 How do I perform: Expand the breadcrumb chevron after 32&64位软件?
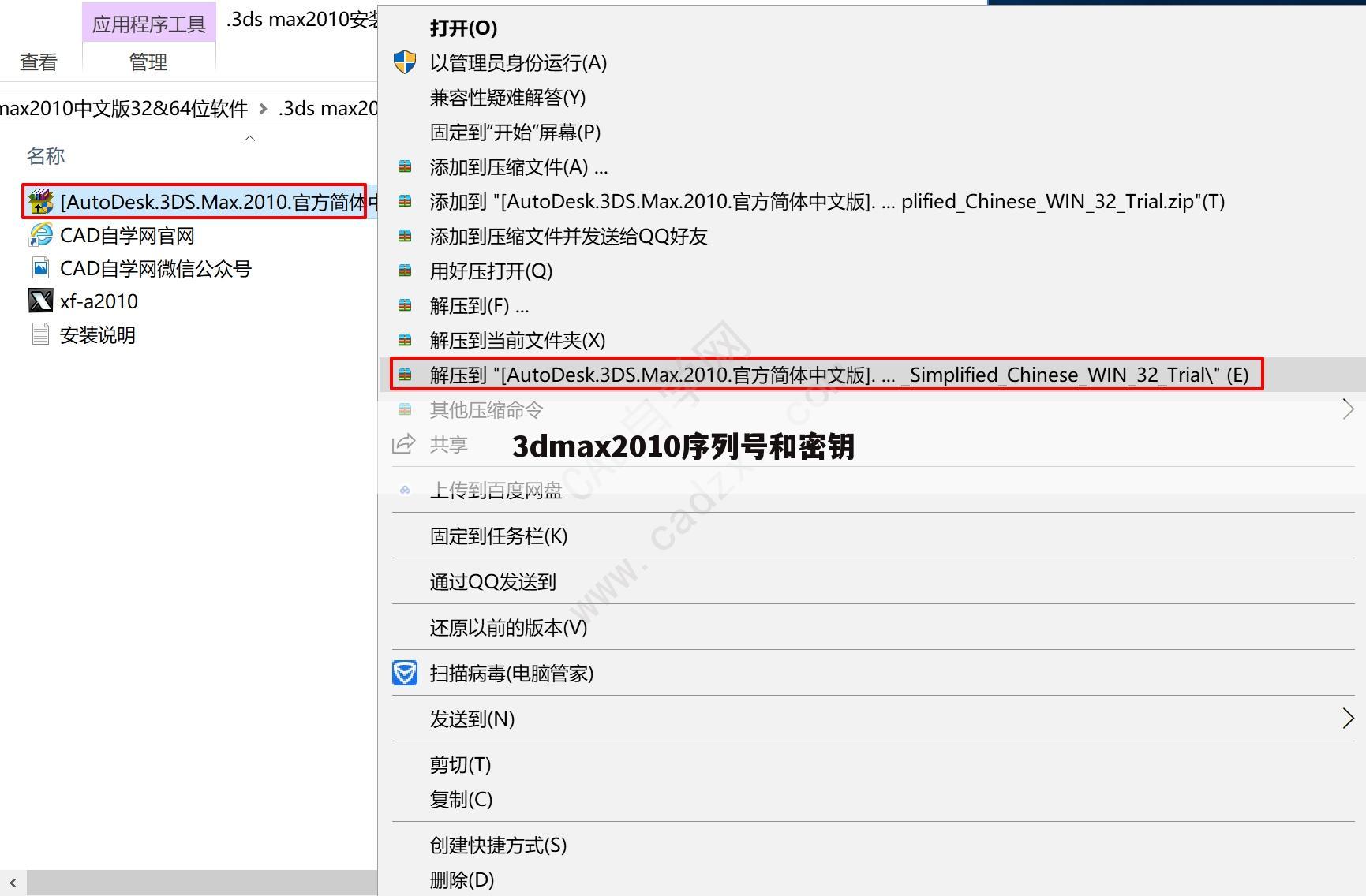tap(263, 109)
